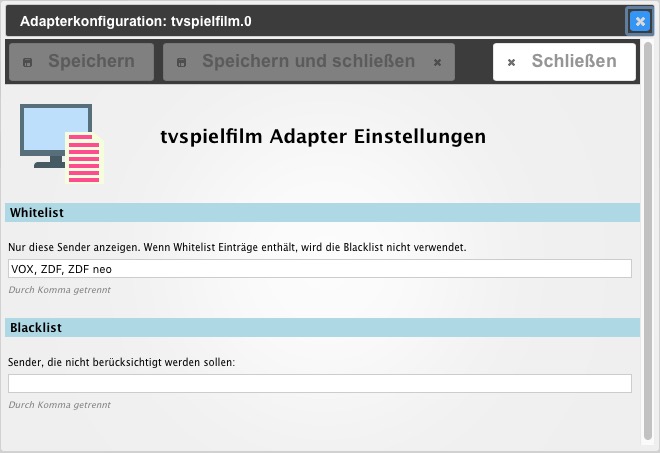Click the 'Nur diese Sender anzeigen' description text

[237, 247]
